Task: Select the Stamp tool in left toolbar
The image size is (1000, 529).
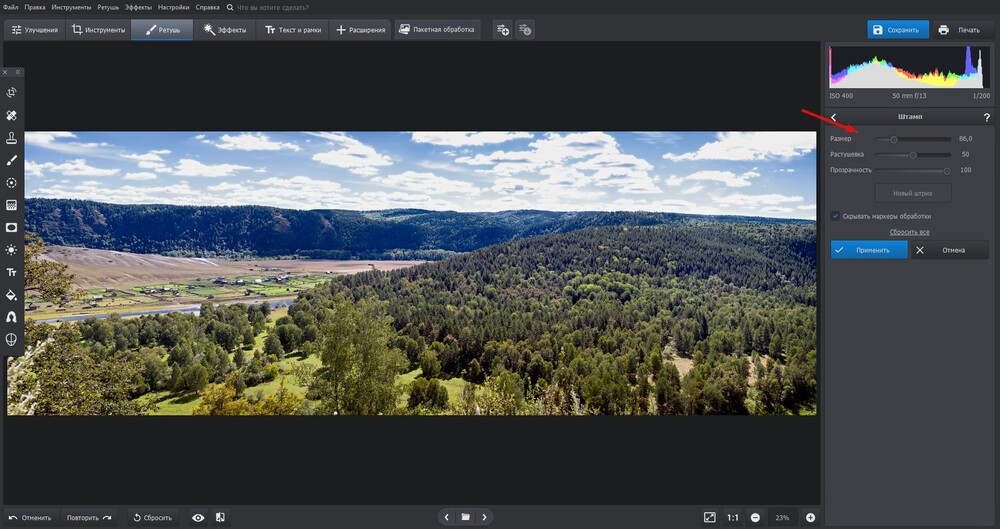Action: pos(12,138)
